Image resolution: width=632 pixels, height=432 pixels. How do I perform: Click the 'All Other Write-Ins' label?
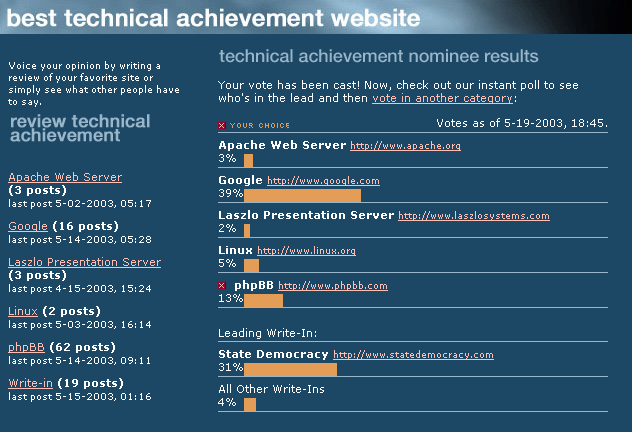271,389
